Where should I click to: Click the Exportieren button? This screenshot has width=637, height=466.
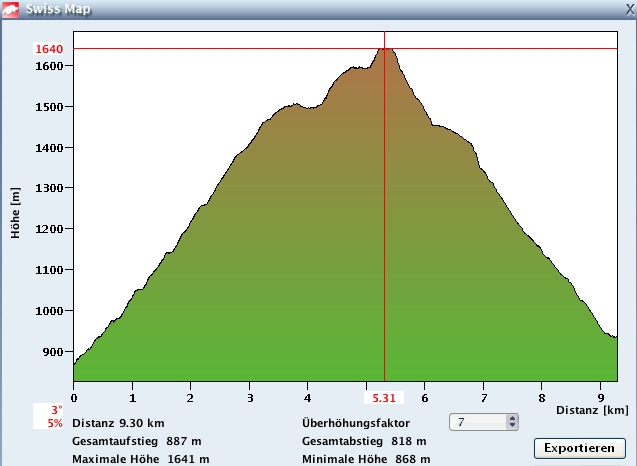tap(579, 447)
